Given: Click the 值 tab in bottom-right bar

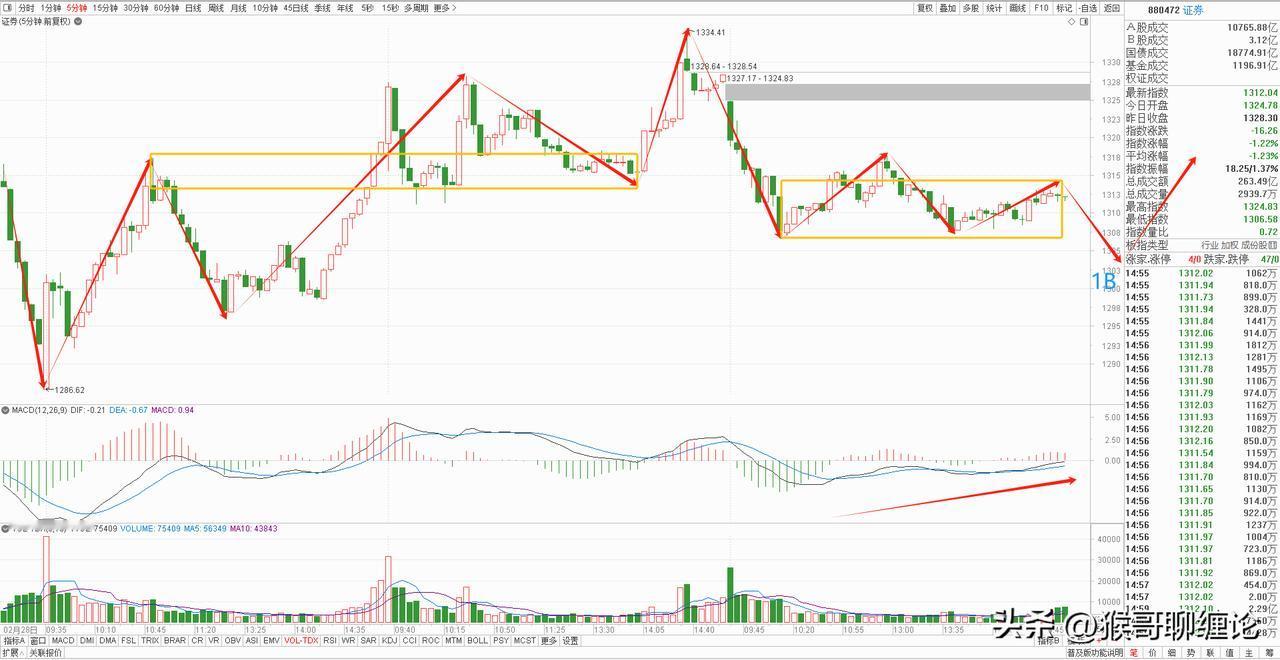Looking at the screenshot, I should pos(1230,653).
